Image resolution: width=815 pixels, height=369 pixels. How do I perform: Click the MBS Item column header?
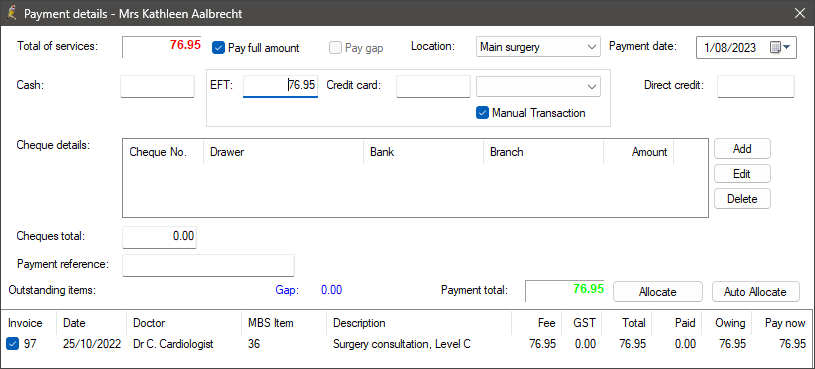(x=284, y=323)
